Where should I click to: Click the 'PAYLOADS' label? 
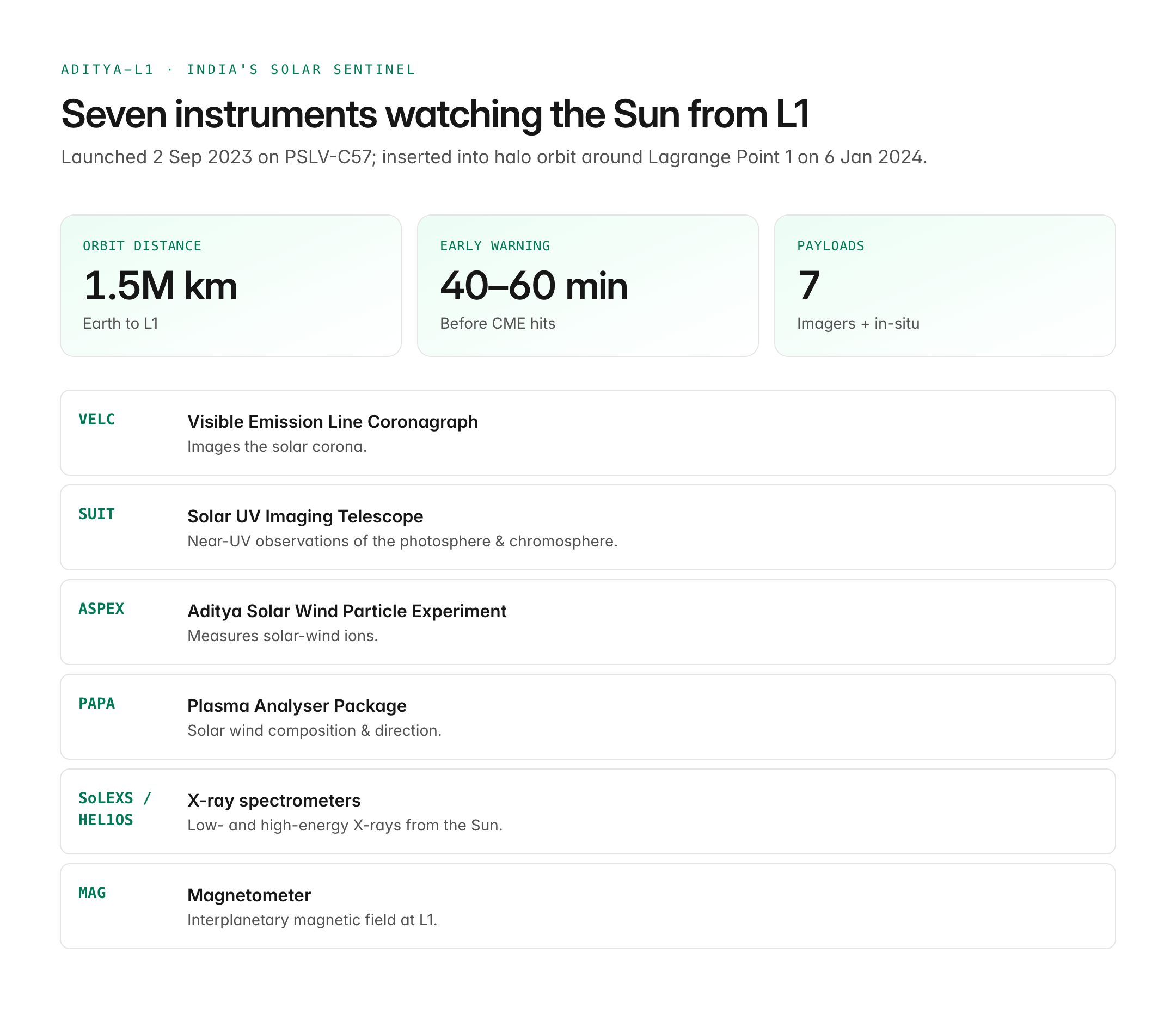pos(831,246)
